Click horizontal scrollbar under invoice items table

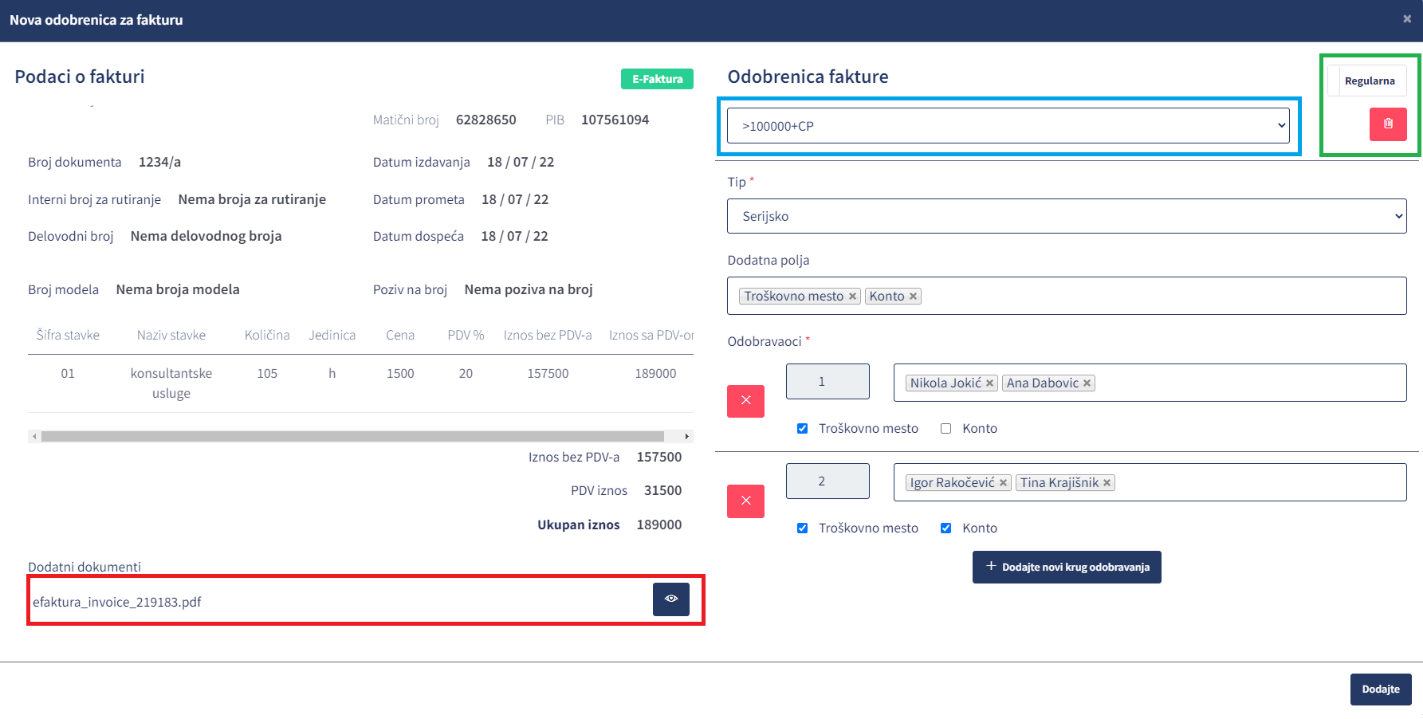click(352, 437)
